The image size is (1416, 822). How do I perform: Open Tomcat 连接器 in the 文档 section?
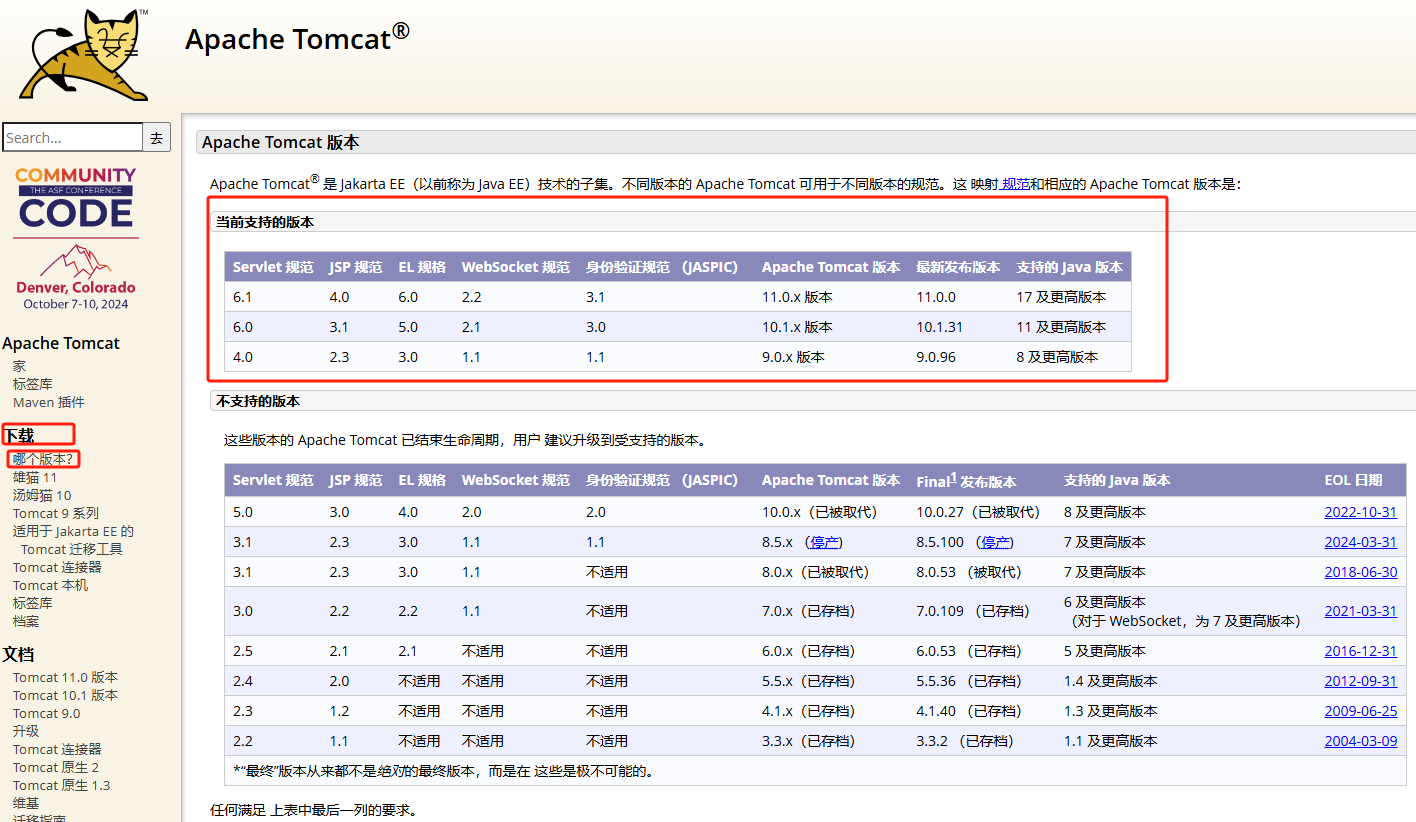(x=57, y=749)
